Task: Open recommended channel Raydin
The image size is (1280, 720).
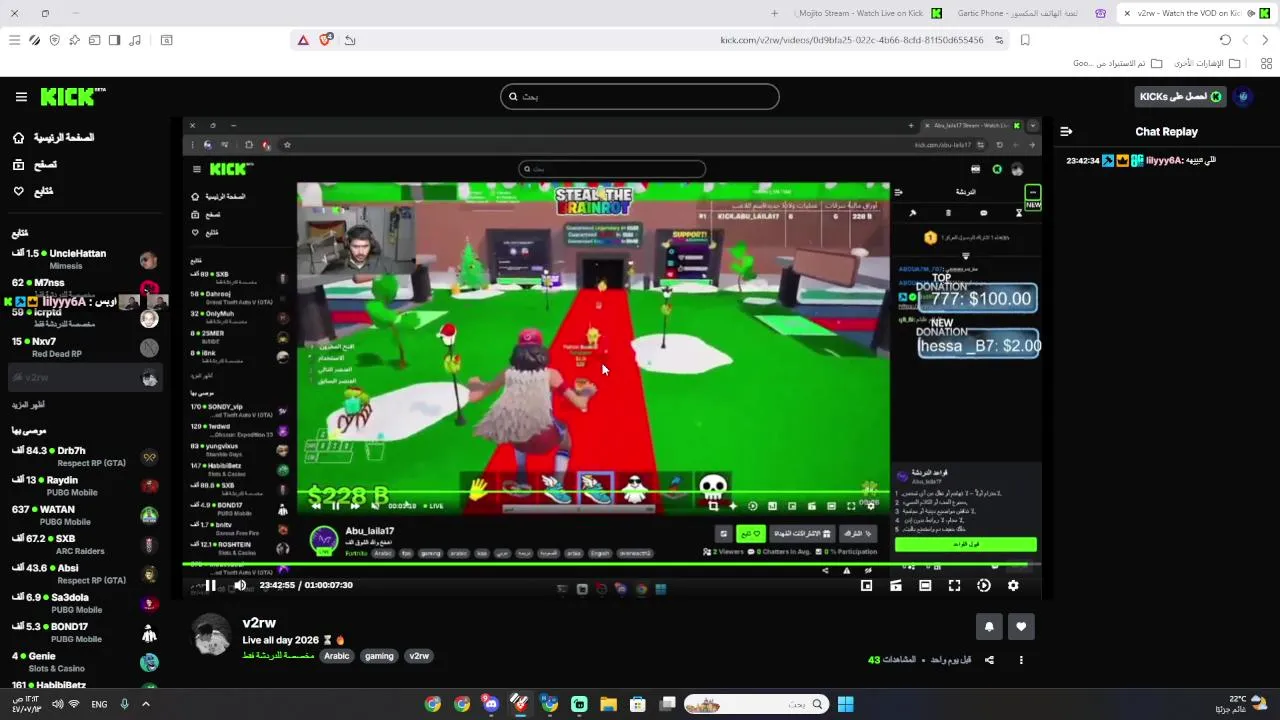Action: pyautogui.click(x=85, y=486)
